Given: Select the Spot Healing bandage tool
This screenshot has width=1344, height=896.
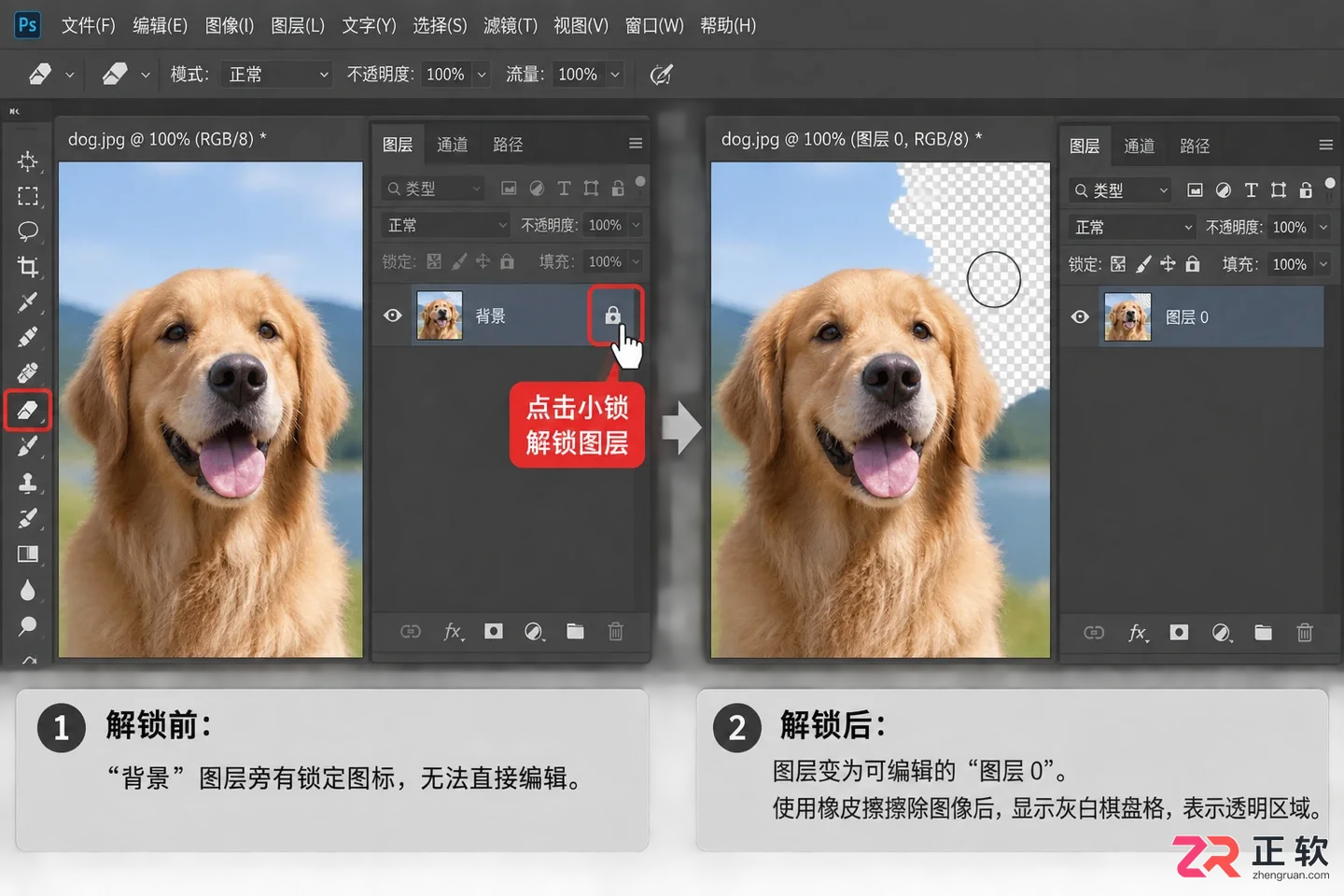Looking at the screenshot, I should pyautogui.click(x=28, y=372).
